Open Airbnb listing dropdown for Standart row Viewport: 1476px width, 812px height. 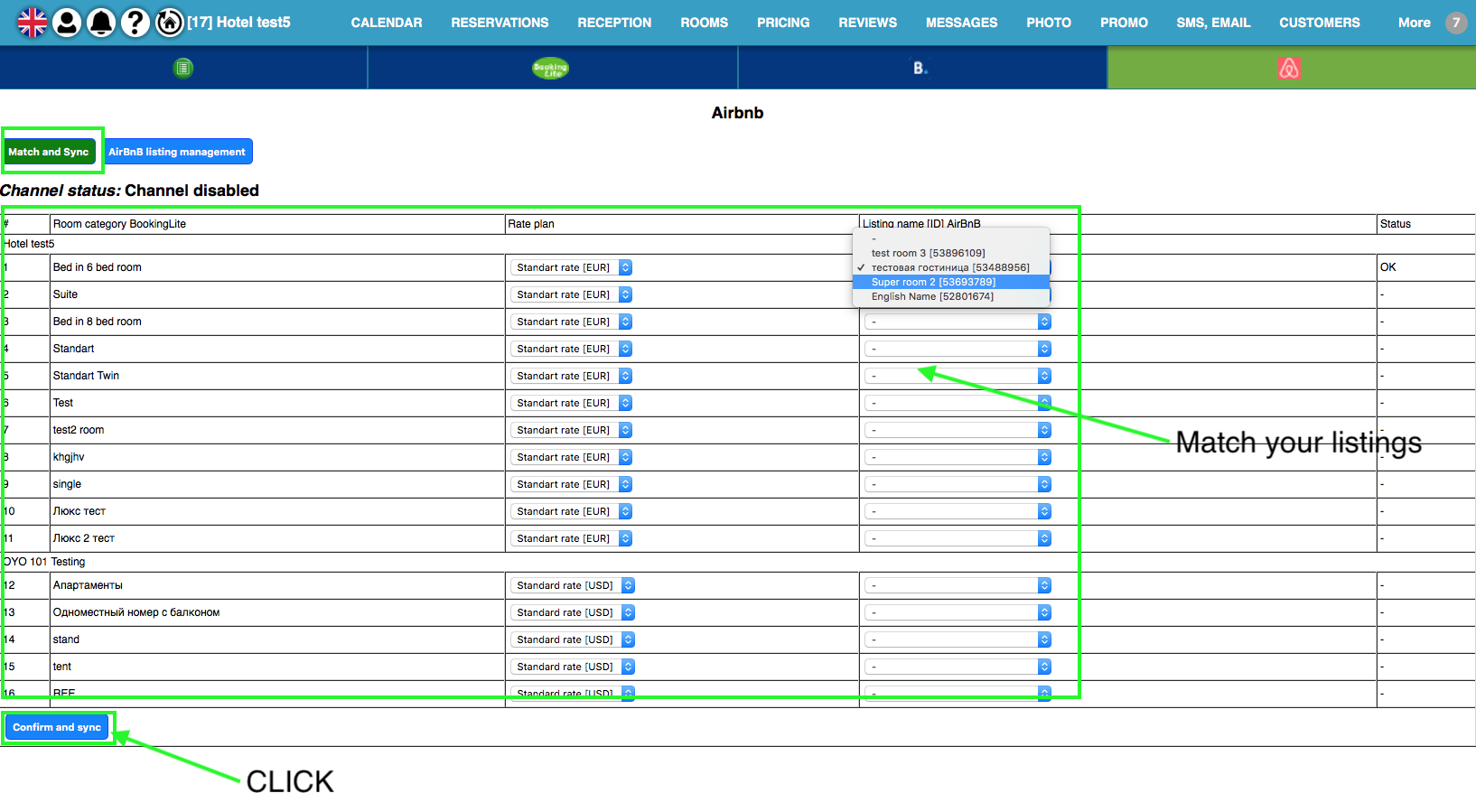click(x=958, y=349)
